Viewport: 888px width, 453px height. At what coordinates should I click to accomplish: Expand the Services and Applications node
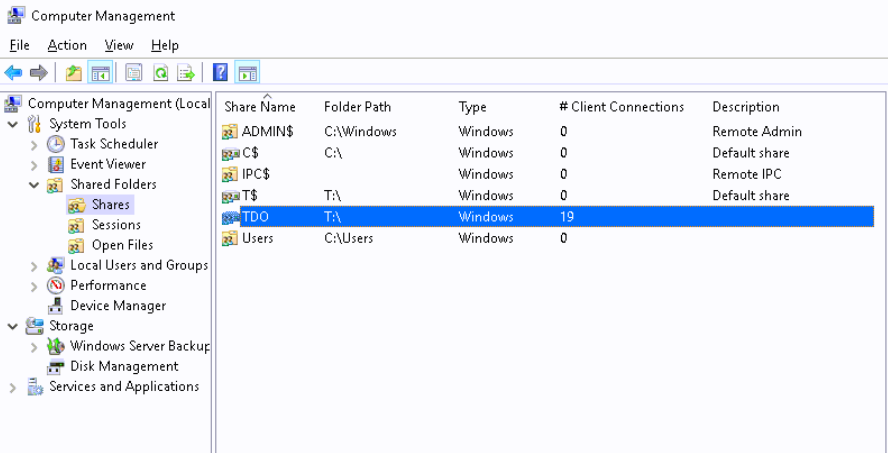tap(13, 388)
